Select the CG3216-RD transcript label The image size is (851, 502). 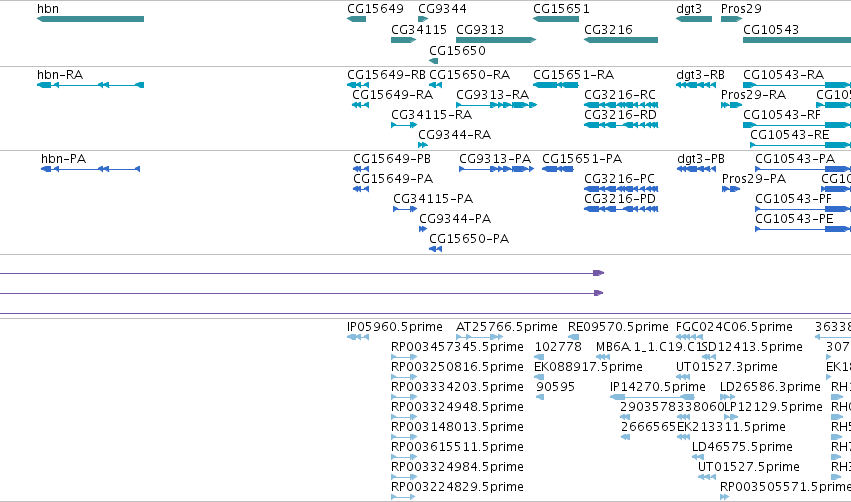coord(620,115)
